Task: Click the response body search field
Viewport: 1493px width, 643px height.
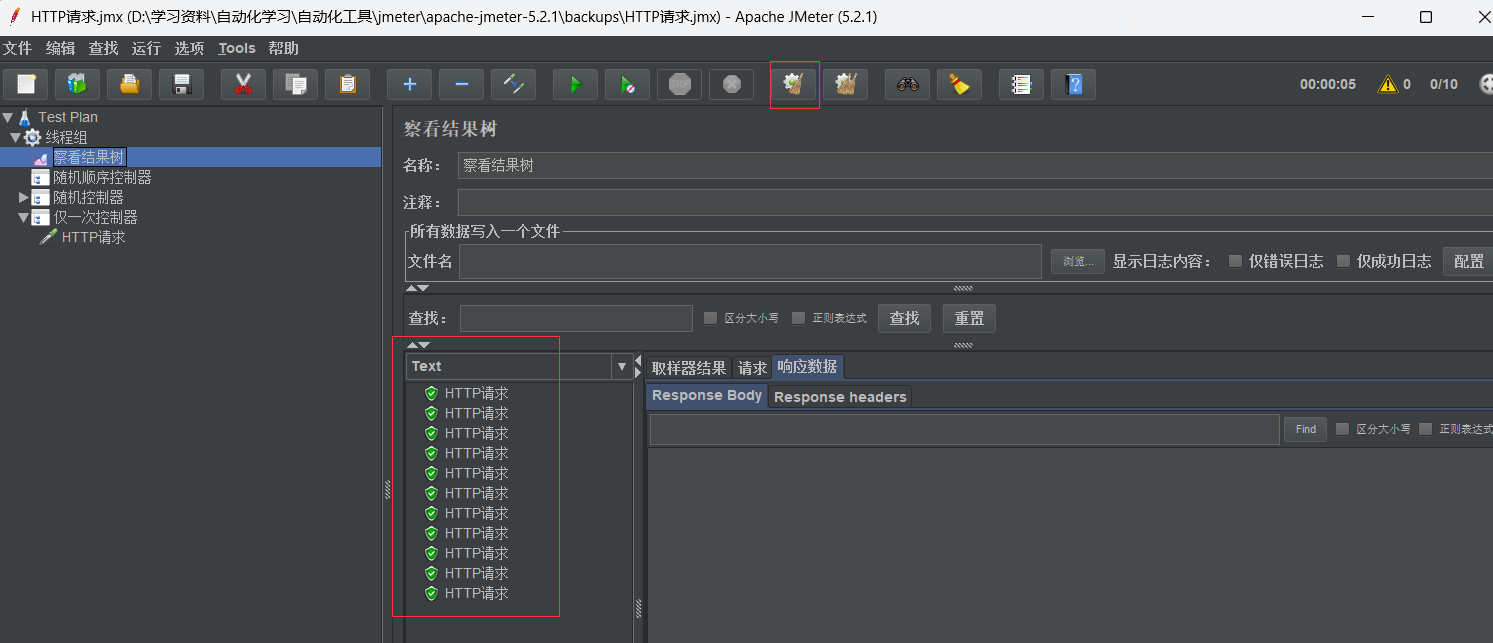Action: pyautogui.click(x=964, y=429)
